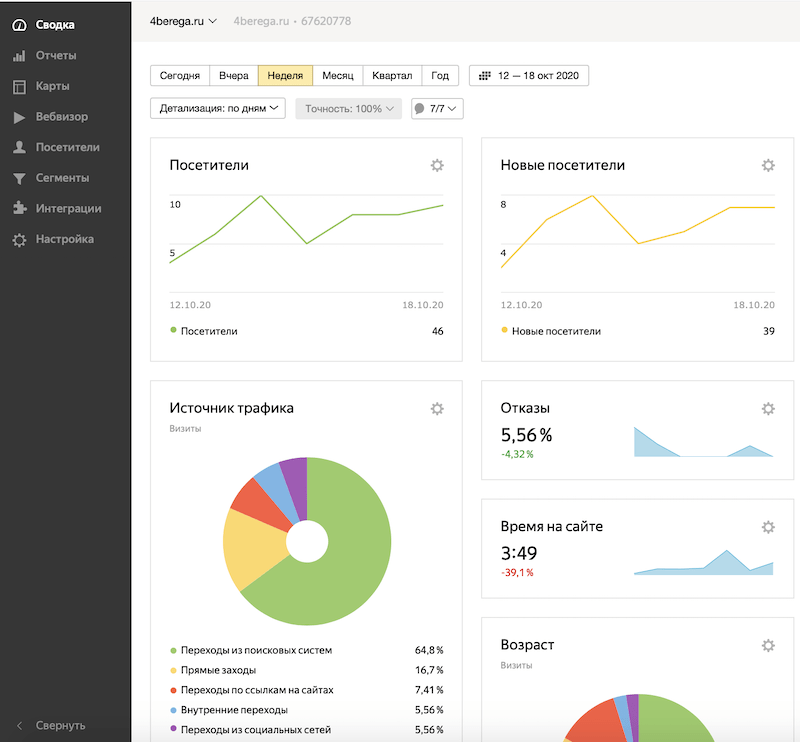Click the Свернуть sidebar label
The image size is (800, 742).
[60, 725]
